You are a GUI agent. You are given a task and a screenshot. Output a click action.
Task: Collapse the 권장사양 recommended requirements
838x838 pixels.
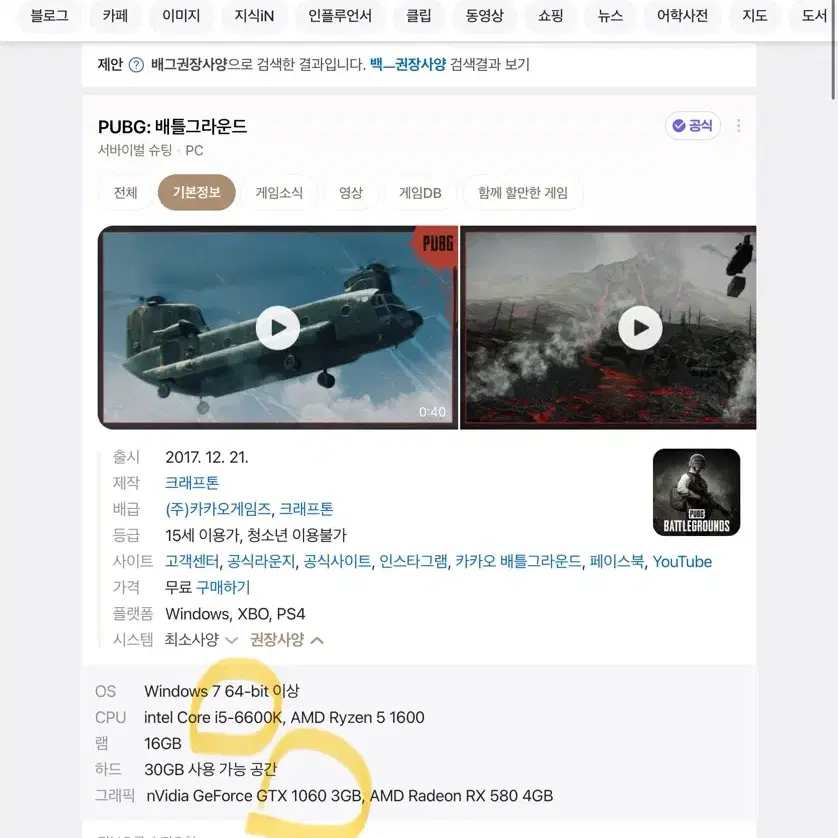287,640
